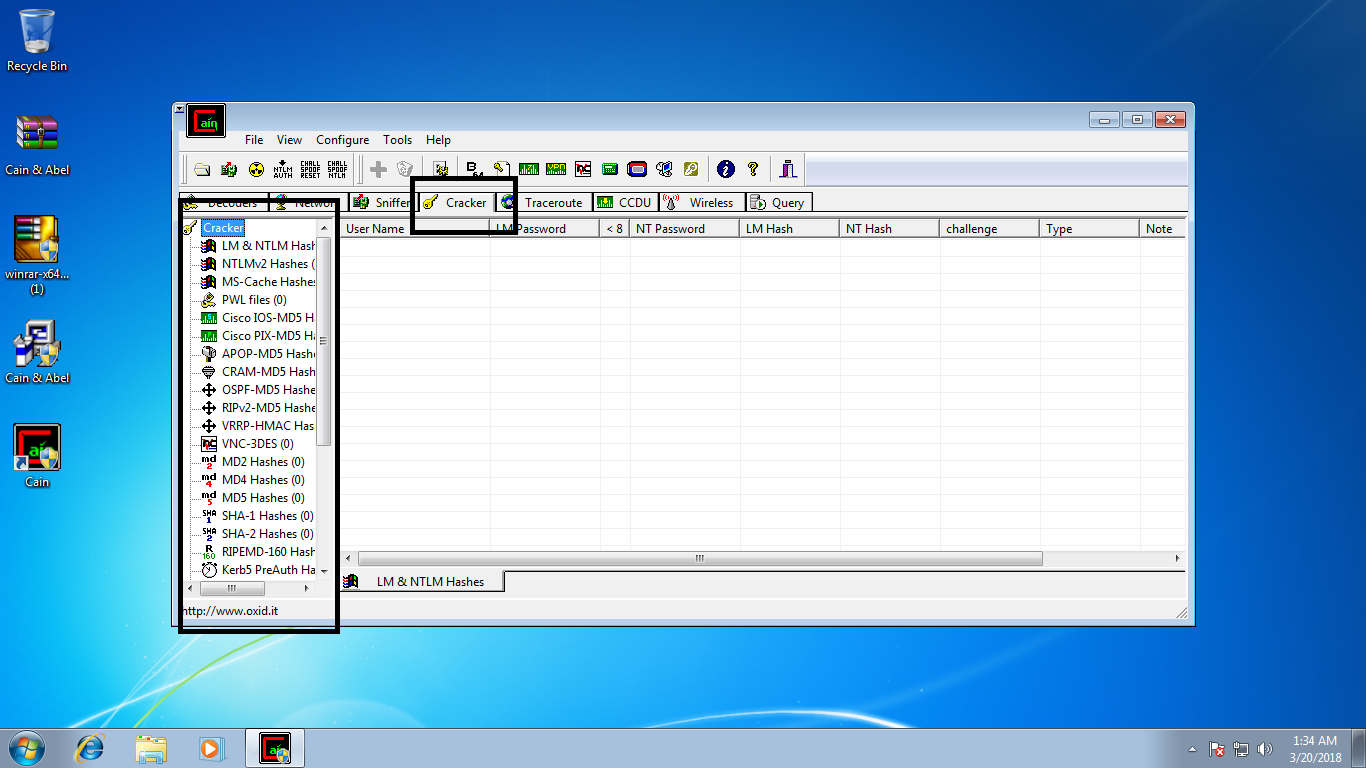Open the Configure menu

click(342, 140)
